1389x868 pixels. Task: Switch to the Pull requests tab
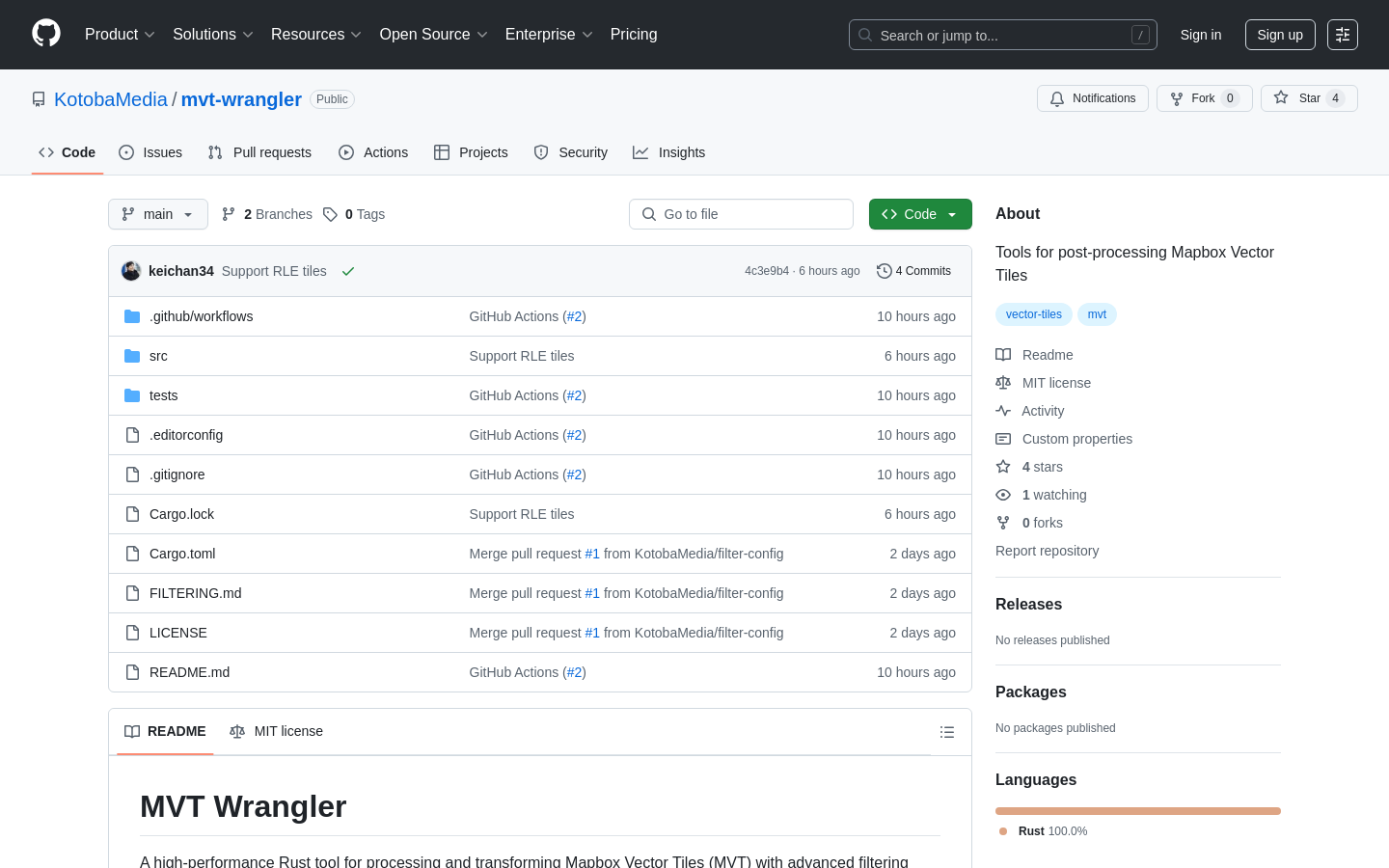[x=259, y=152]
